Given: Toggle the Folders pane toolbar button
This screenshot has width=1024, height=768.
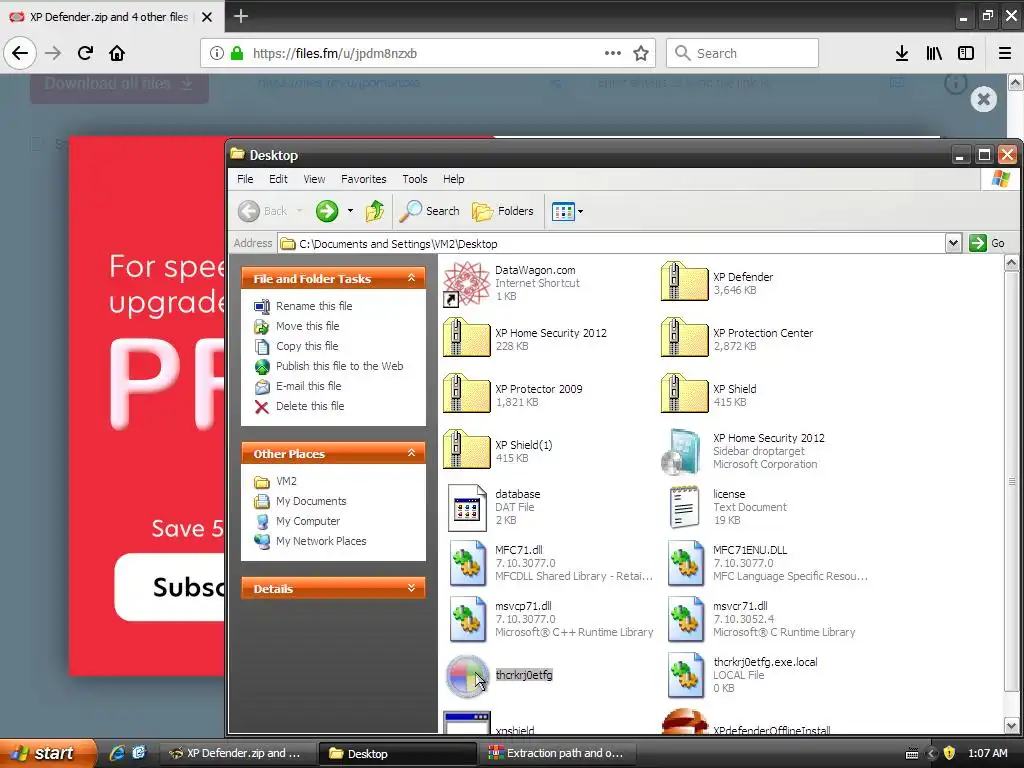Looking at the screenshot, I should pyautogui.click(x=503, y=211).
